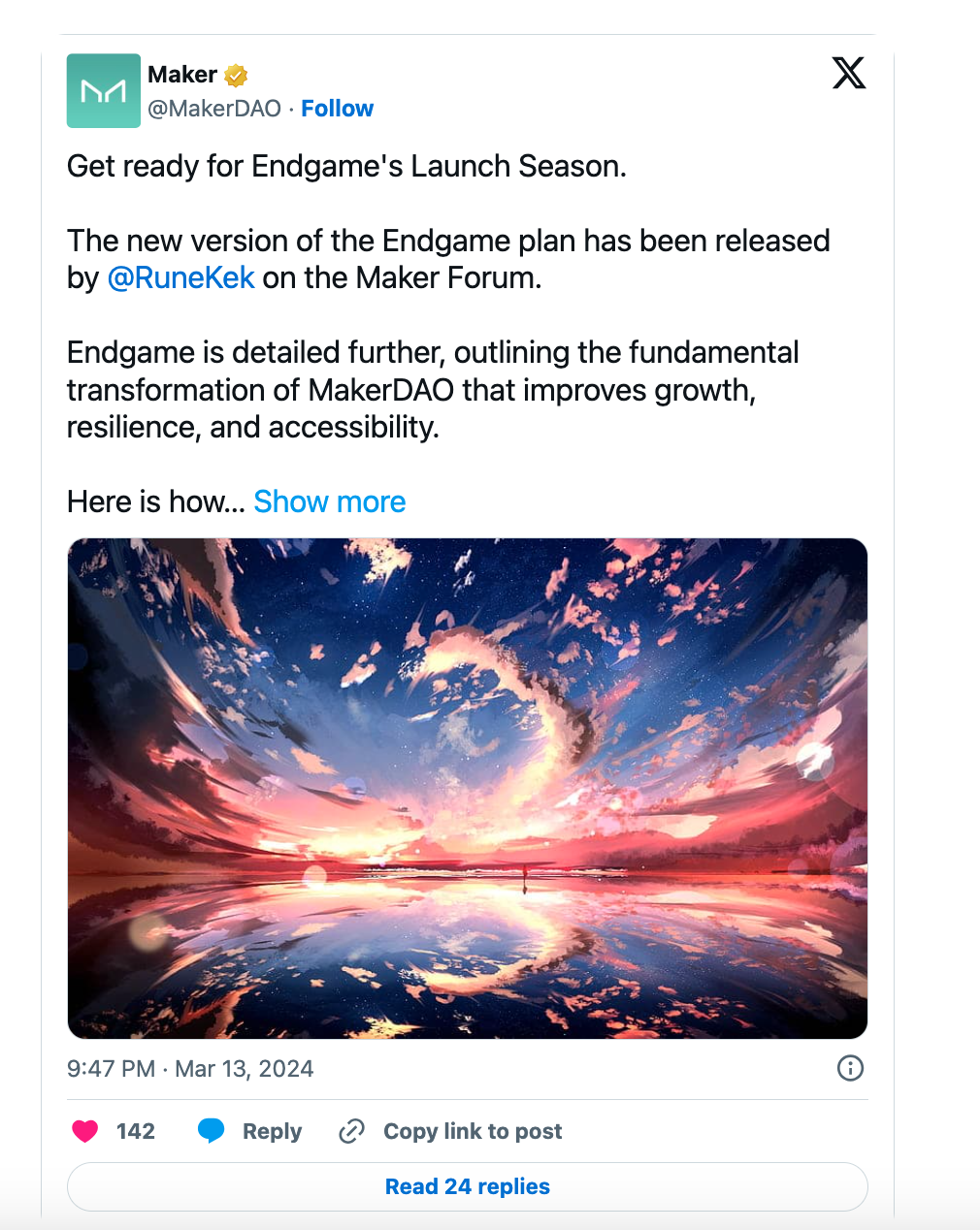Click the "Get ready for Endgame's Launch Season" text

click(x=346, y=167)
